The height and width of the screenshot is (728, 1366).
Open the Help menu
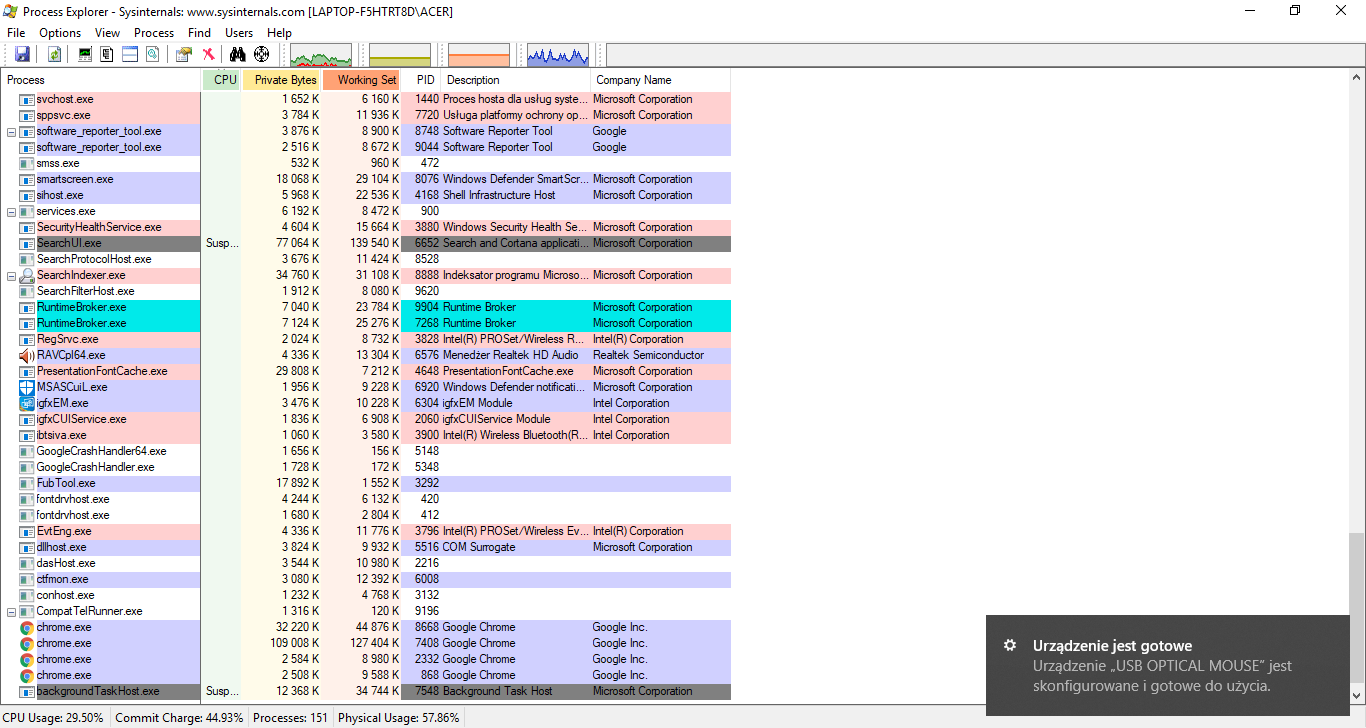pos(280,33)
